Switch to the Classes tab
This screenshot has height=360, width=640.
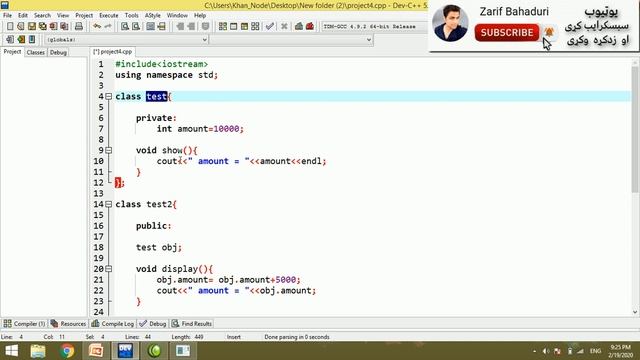36,52
